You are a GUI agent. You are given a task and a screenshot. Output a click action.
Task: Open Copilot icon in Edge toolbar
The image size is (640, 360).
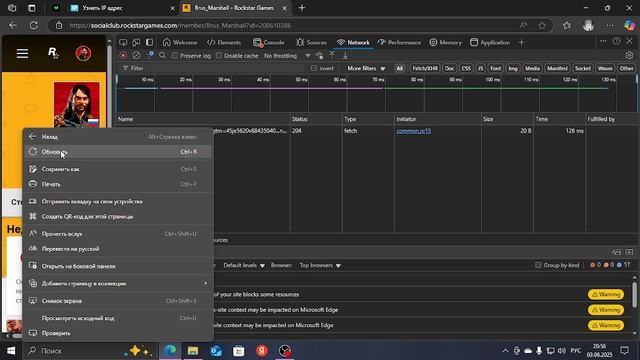click(x=629, y=25)
